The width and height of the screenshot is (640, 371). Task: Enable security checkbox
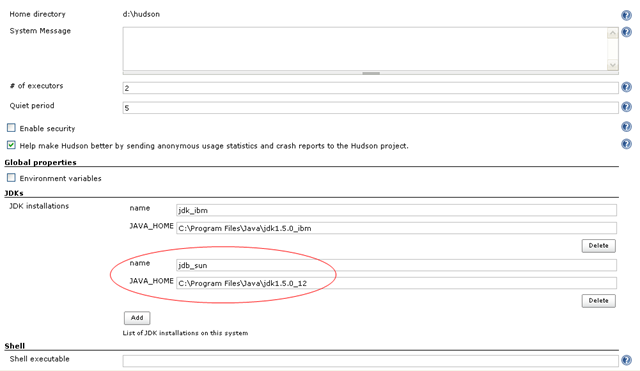(11, 128)
